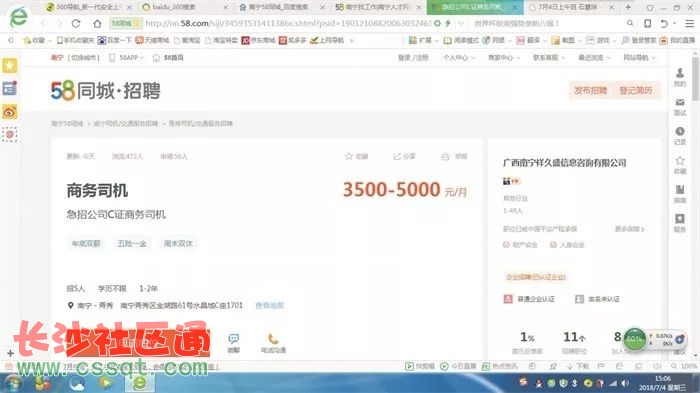Toggle system volume speaker icon in tray
Viewport: 700px width, 393px height.
click(x=625, y=383)
